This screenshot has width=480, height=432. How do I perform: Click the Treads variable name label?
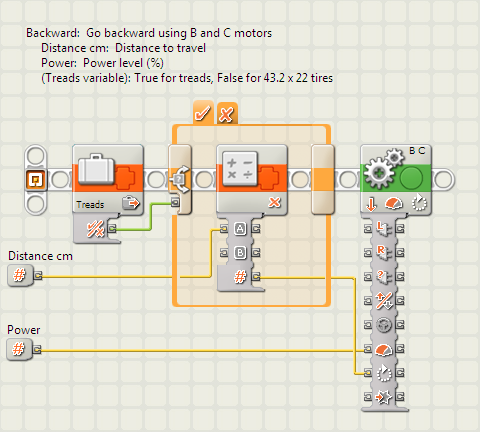[x=90, y=204]
